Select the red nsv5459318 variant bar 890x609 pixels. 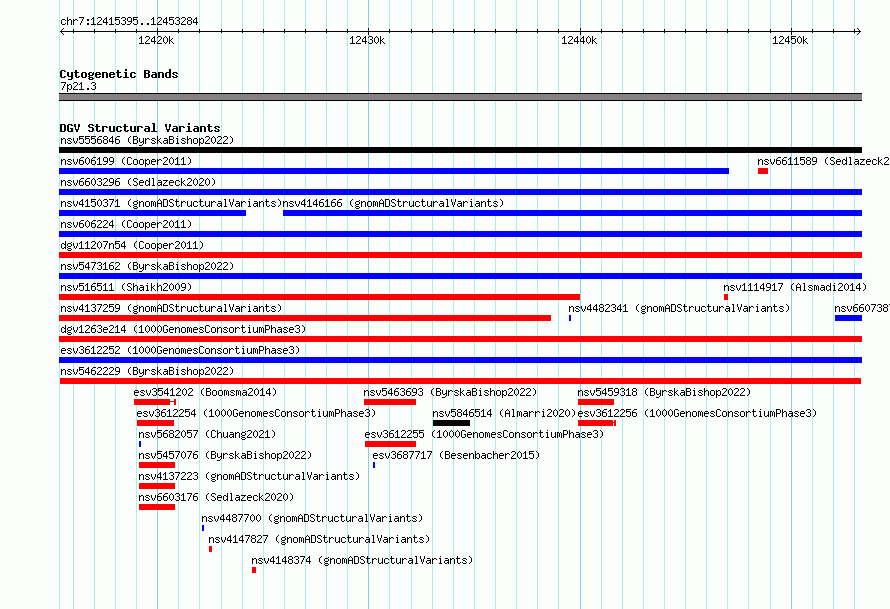click(596, 402)
